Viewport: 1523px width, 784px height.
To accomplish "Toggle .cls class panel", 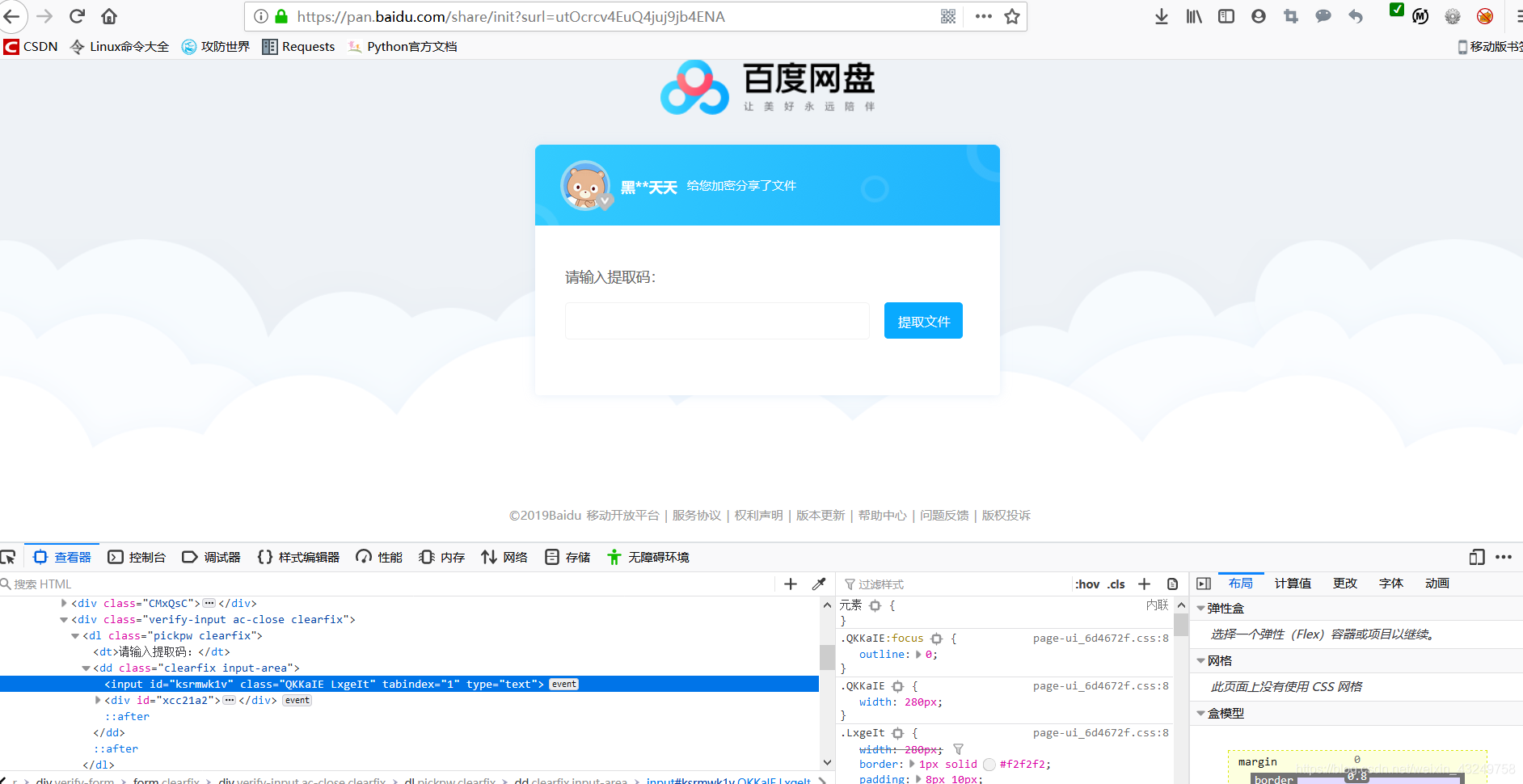I will tap(1116, 584).
